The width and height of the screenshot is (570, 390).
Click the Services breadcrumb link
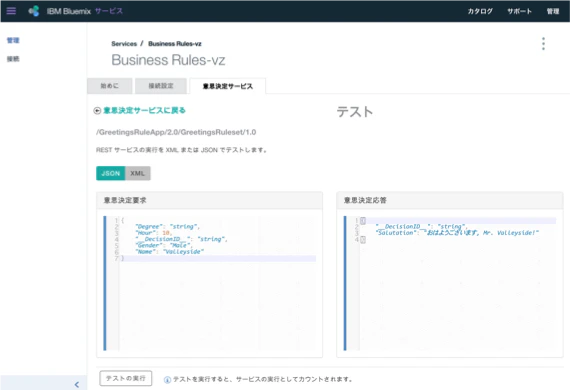point(124,44)
